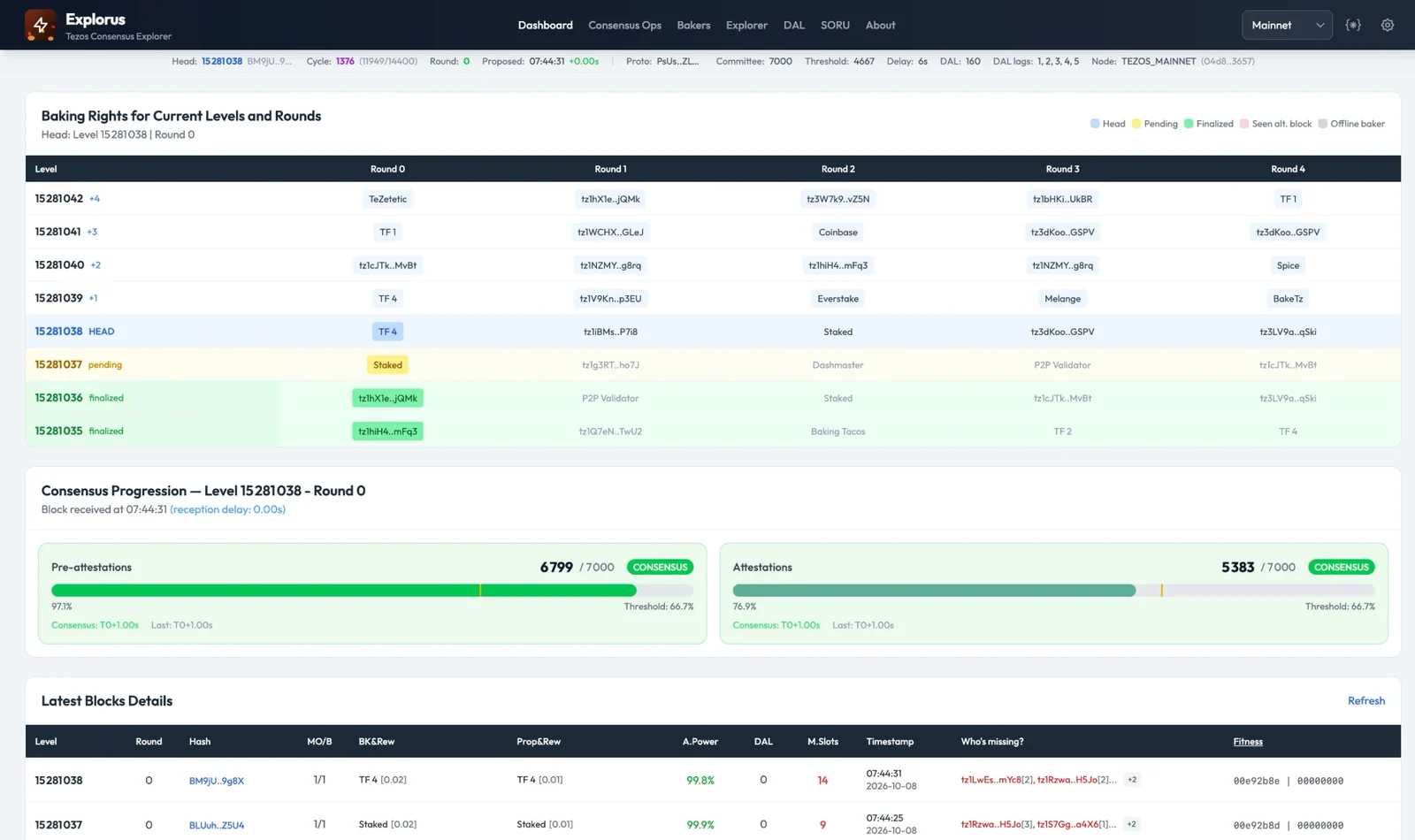Click head level 15281038 link in status bar
1415x840 pixels.
[x=222, y=61]
